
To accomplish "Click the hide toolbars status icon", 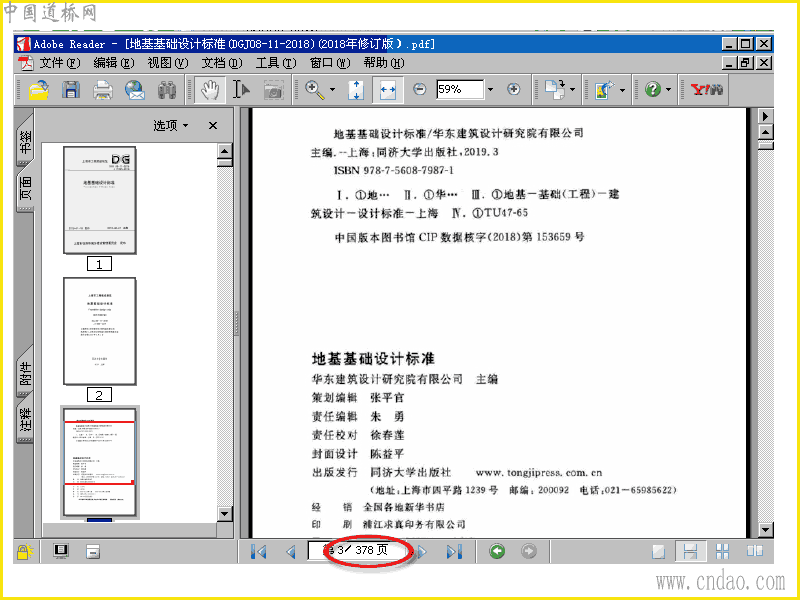I will click(93, 552).
